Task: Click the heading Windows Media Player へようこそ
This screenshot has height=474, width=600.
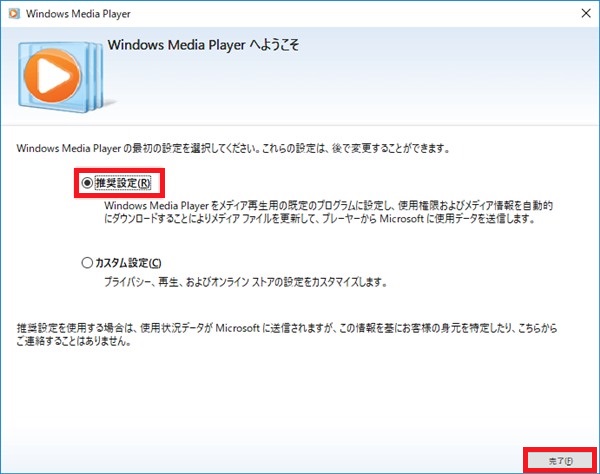Action: (203, 45)
